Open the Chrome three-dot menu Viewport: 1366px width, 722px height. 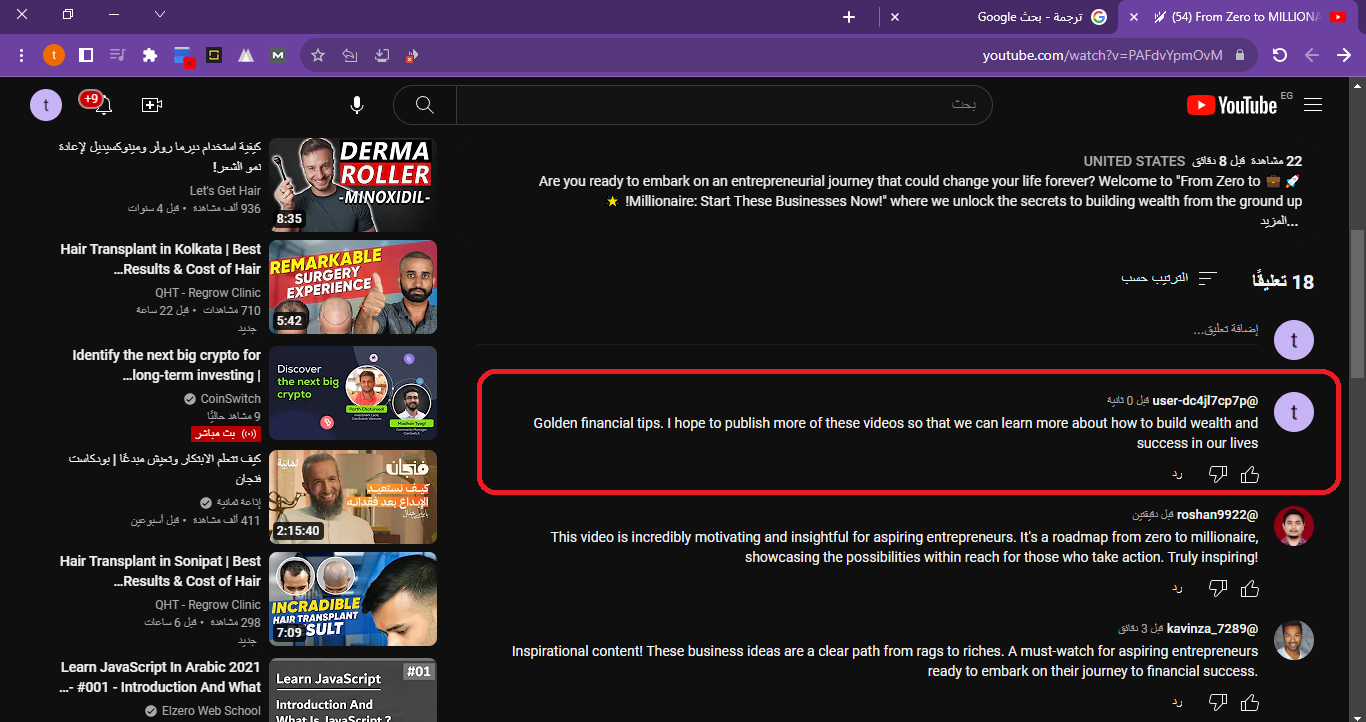[22, 55]
